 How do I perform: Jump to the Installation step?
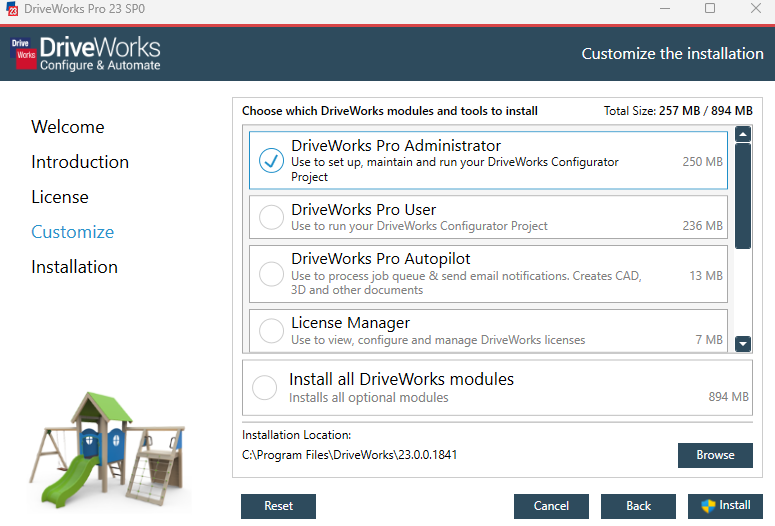coord(74,267)
